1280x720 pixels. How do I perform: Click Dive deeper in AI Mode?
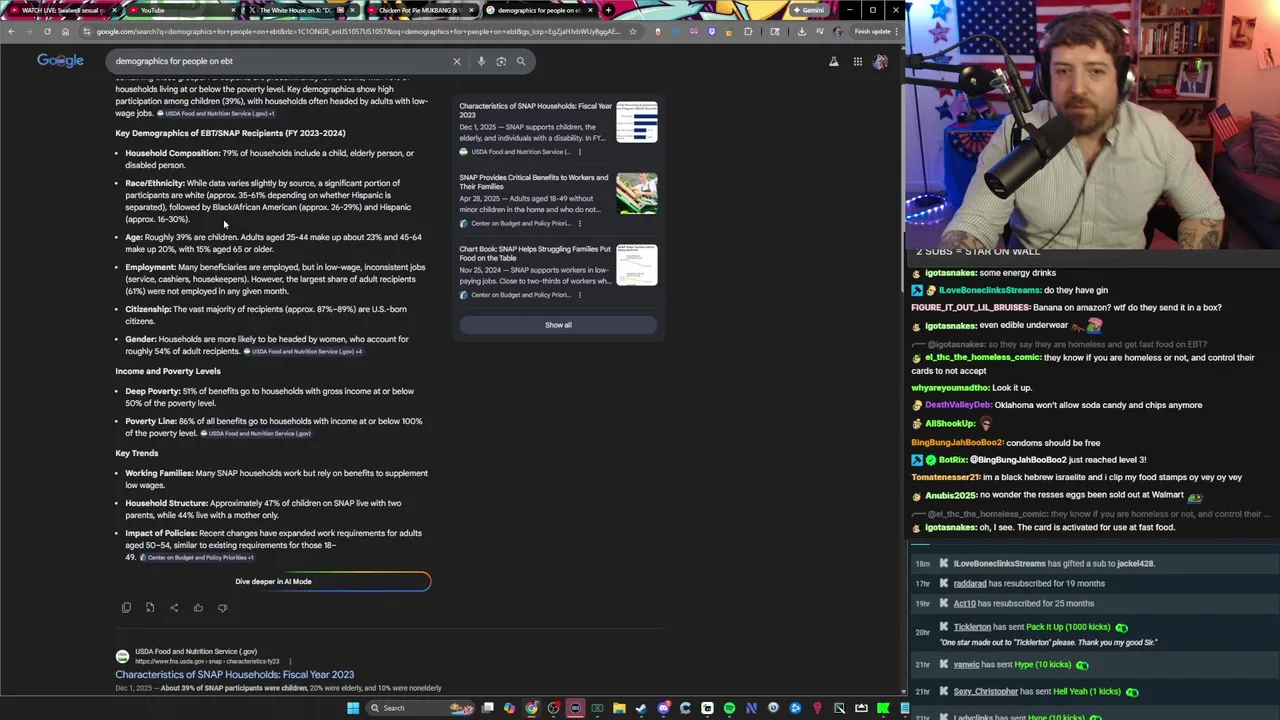pyautogui.click(x=273, y=581)
